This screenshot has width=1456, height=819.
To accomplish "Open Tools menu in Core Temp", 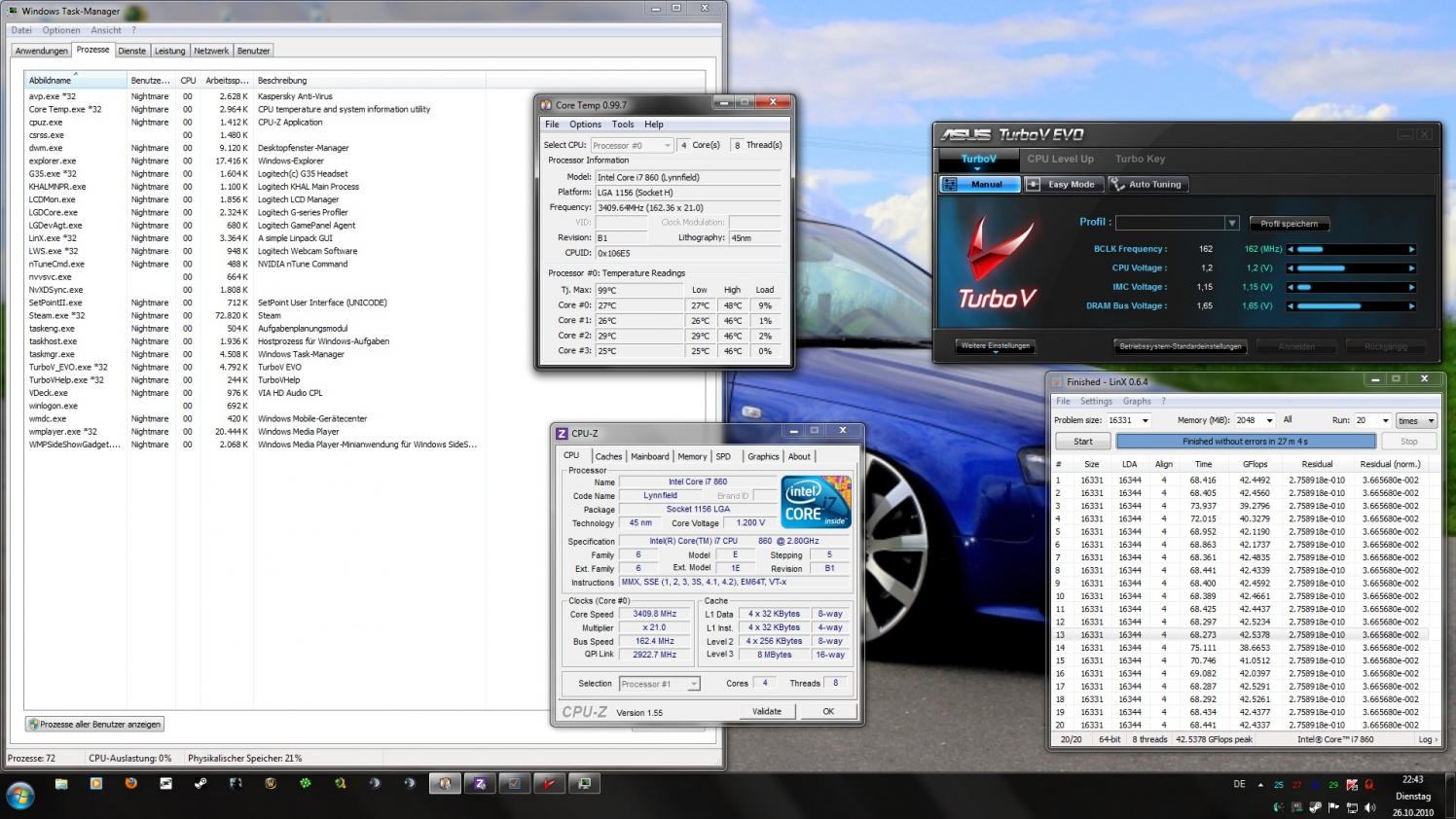I will 623,125.
